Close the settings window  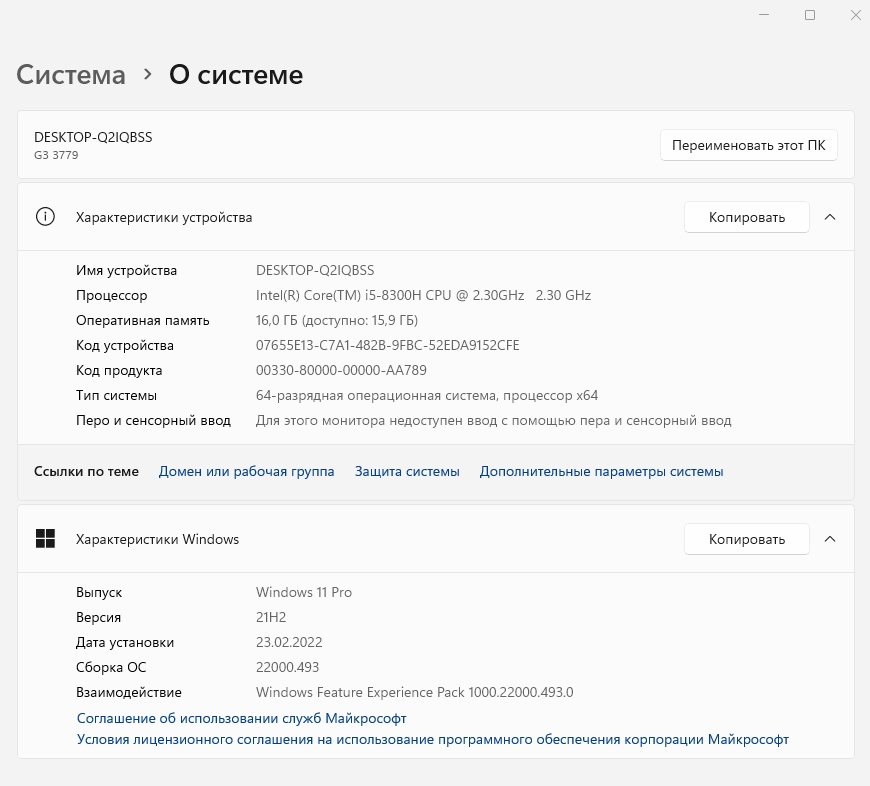click(856, 15)
